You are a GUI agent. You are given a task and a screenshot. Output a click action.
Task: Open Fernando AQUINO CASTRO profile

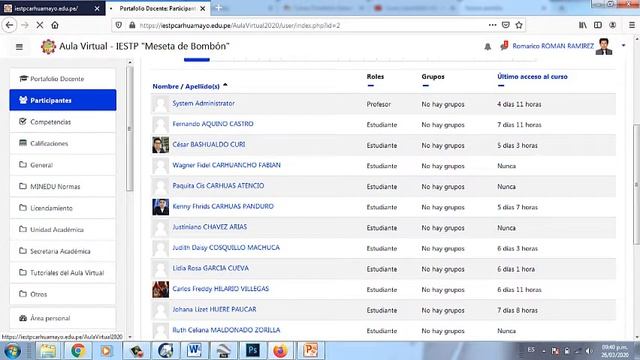[213, 124]
